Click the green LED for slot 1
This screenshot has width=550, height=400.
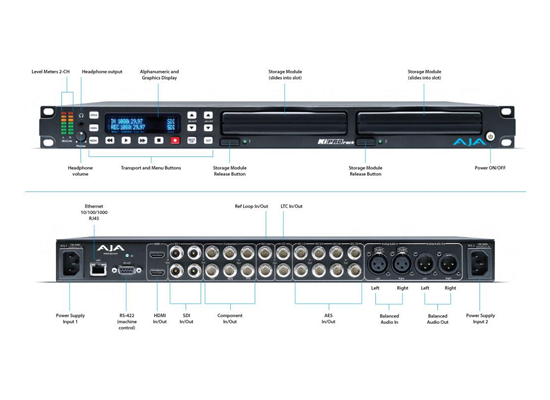pos(245,142)
